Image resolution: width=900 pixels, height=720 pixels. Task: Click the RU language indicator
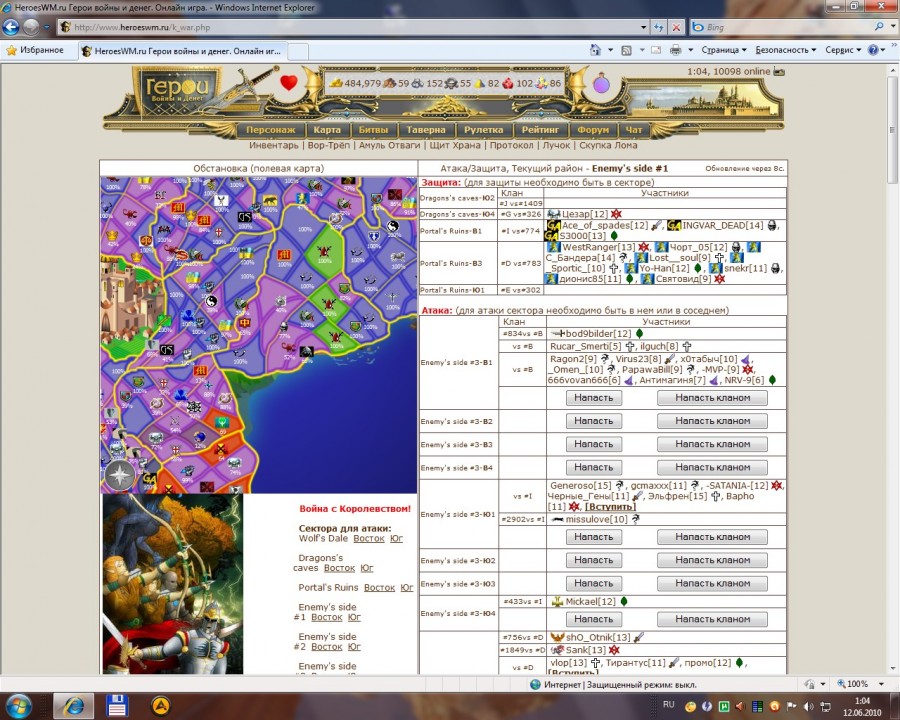click(x=669, y=704)
